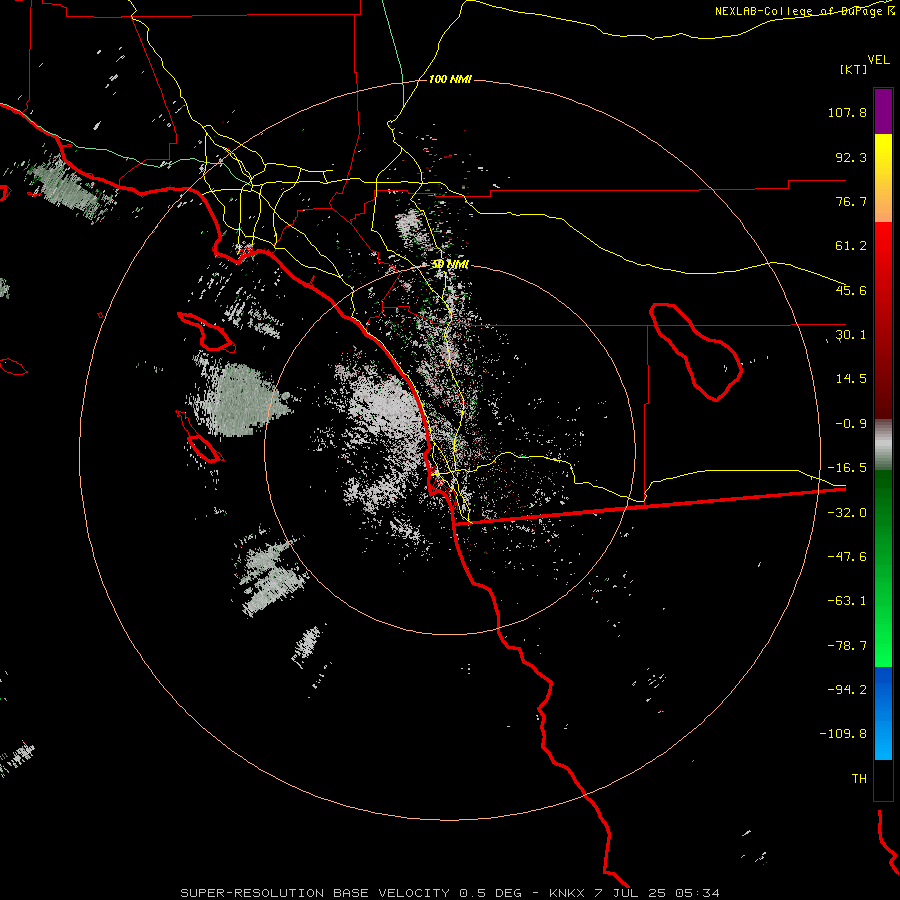The height and width of the screenshot is (900, 900).
Task: Pick the blue segment of the color bar
Action: click(883, 713)
